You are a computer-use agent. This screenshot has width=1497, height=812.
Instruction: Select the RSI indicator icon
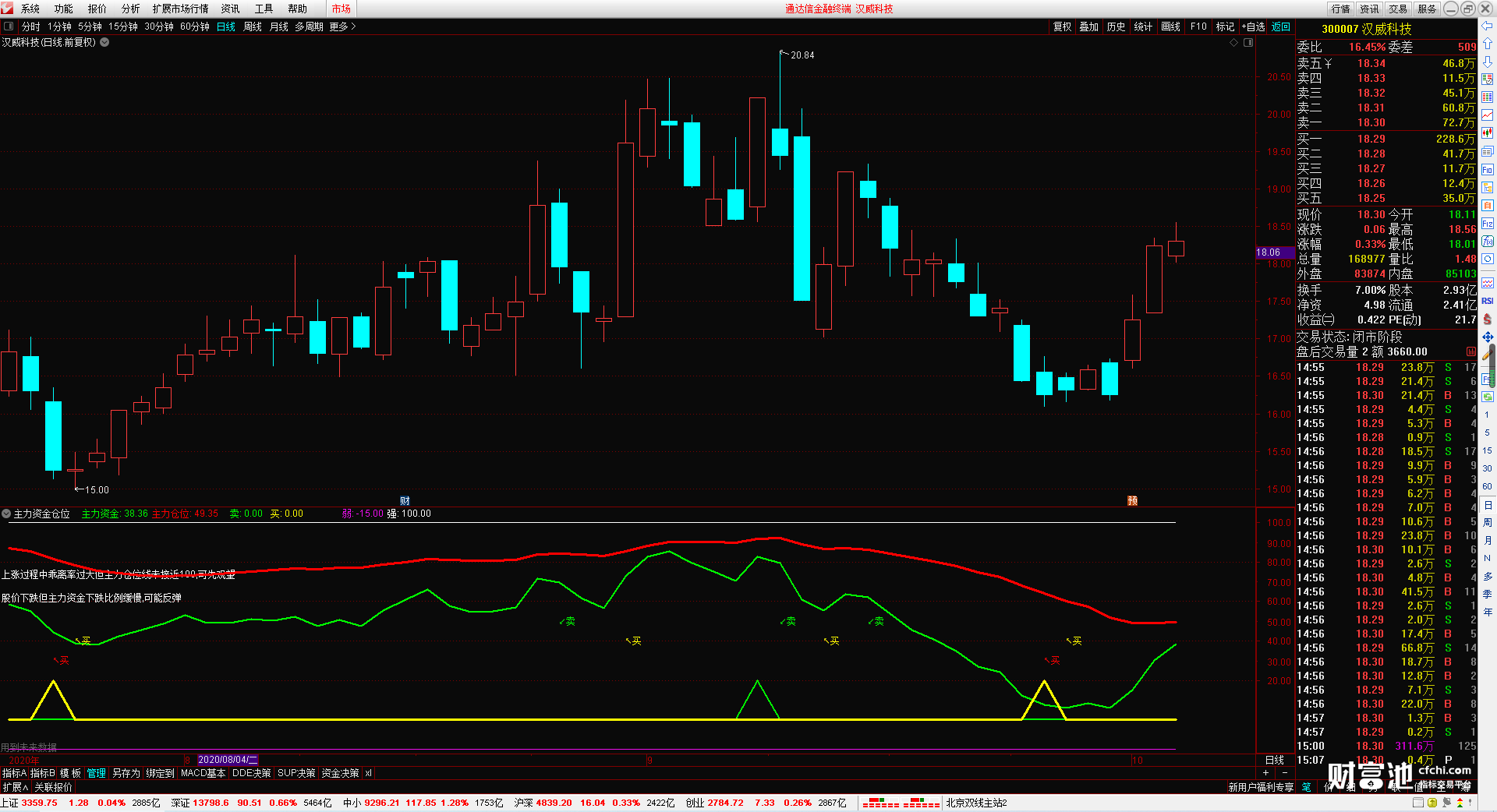[x=1488, y=301]
